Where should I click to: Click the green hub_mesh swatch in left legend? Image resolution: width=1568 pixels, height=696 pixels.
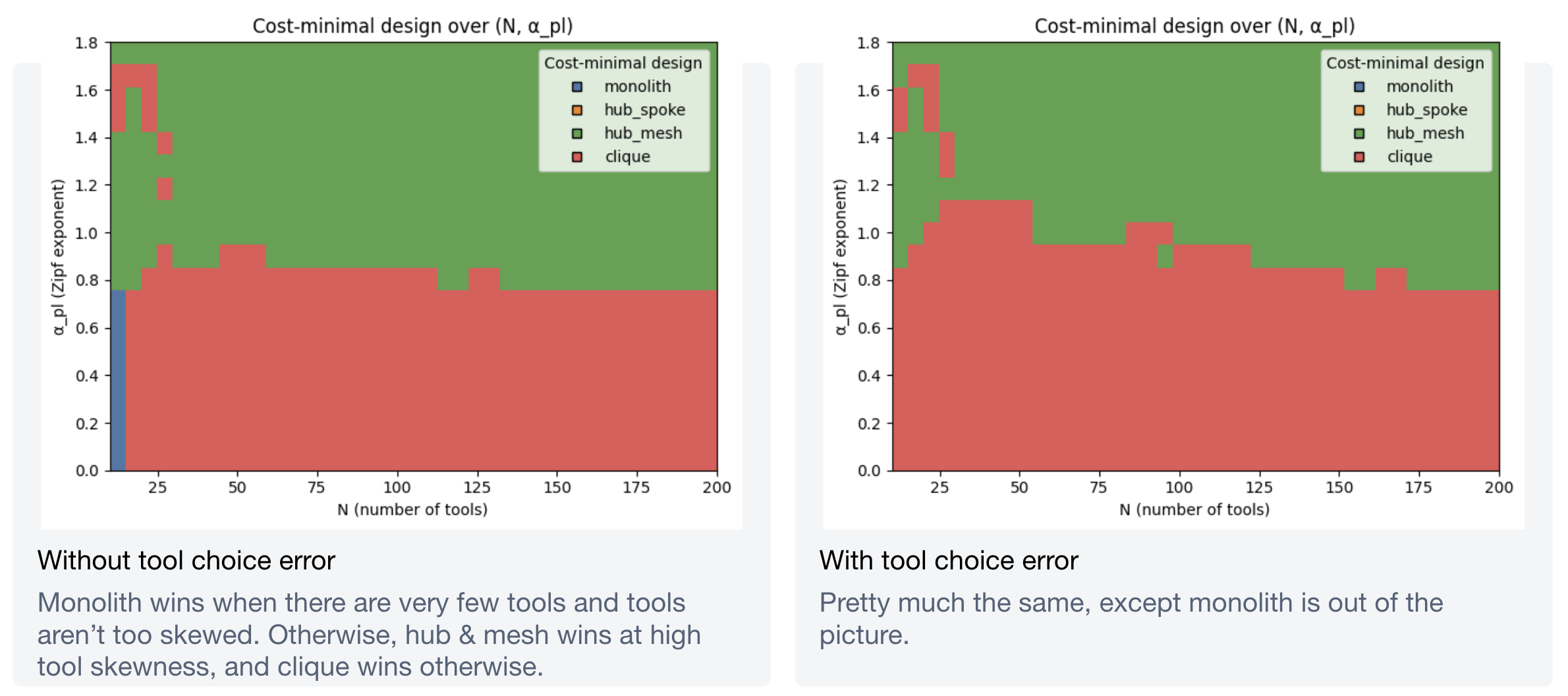tap(577, 133)
